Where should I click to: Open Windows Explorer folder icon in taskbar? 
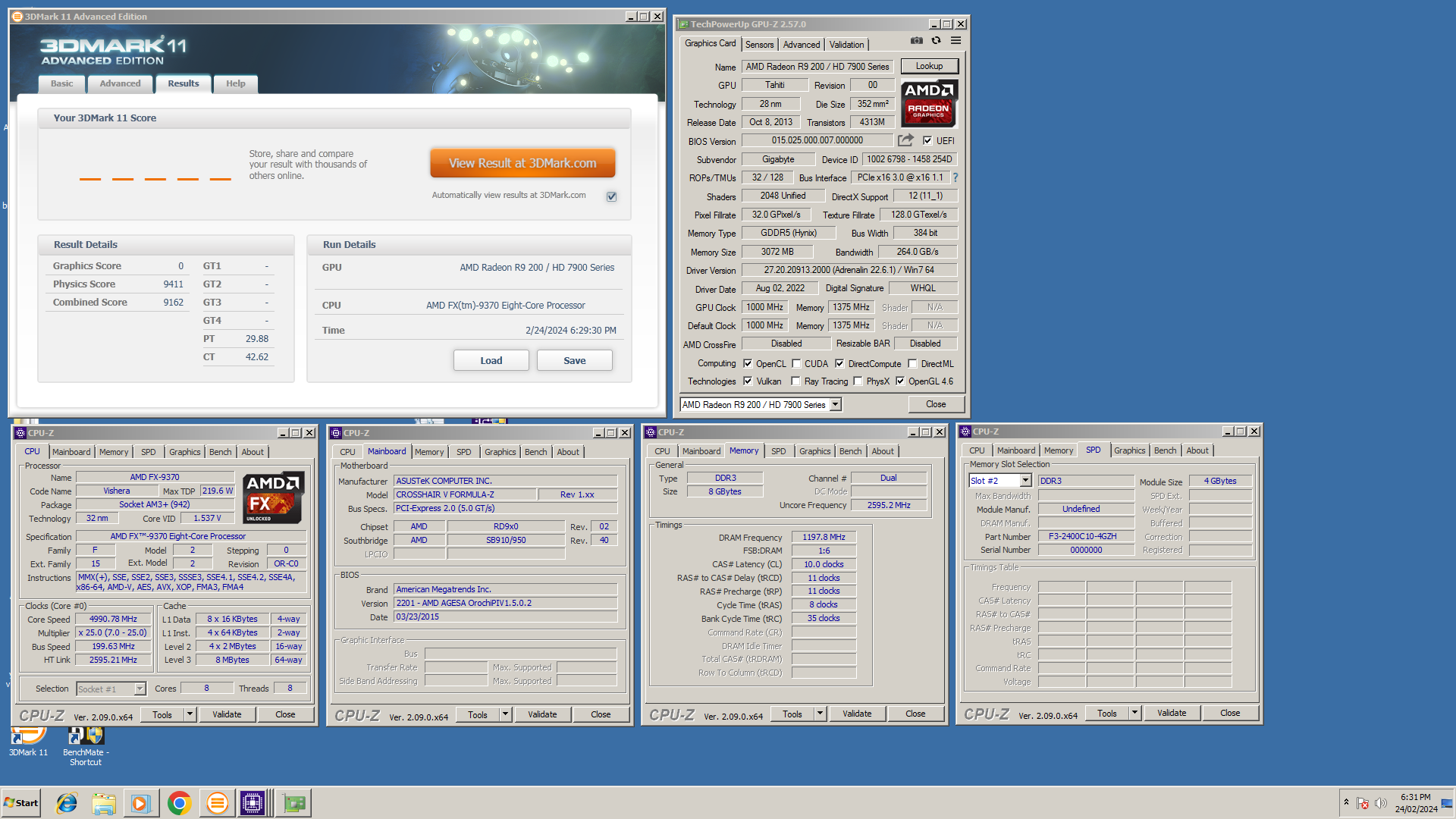(x=104, y=803)
